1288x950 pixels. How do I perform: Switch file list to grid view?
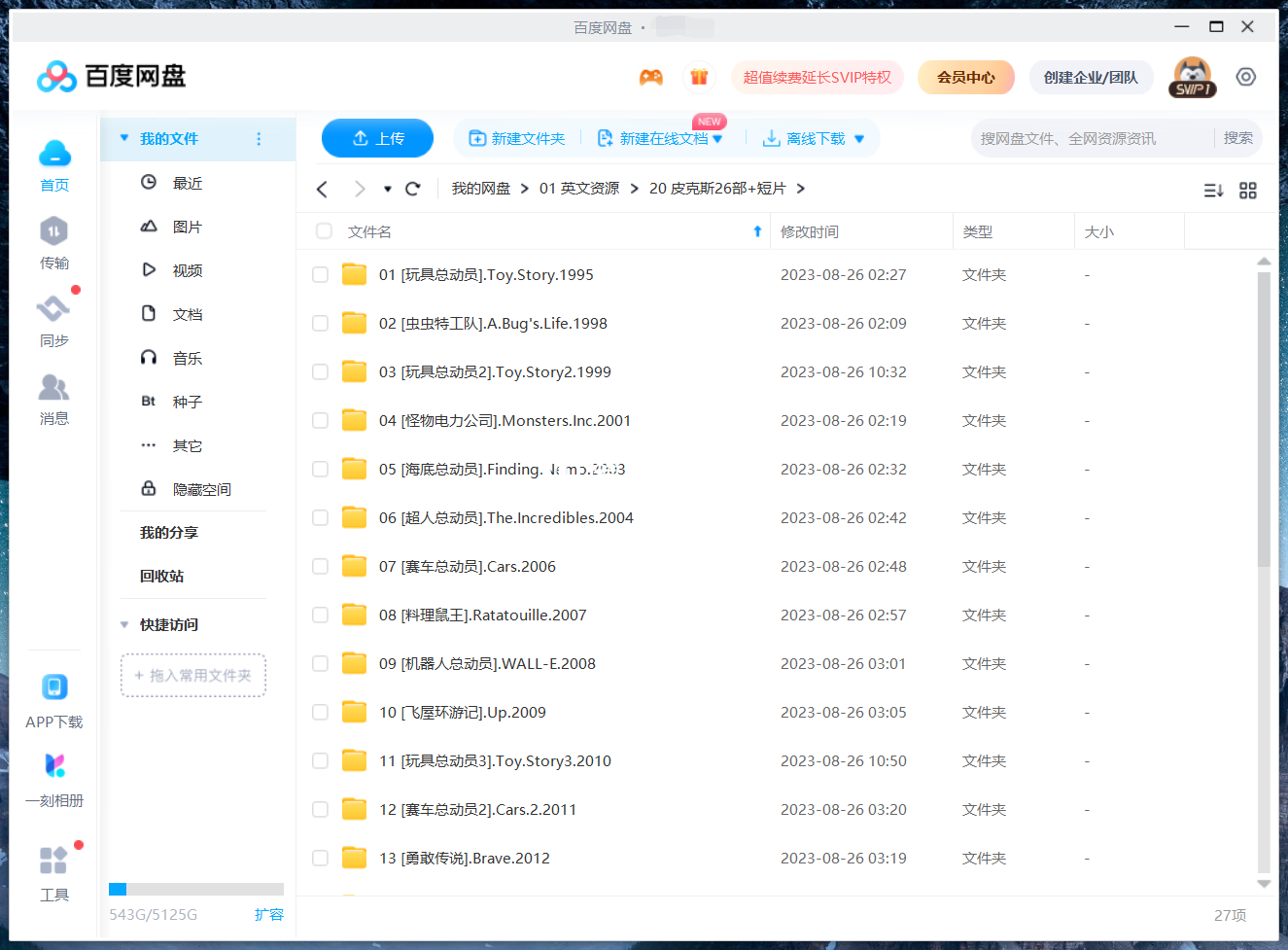click(x=1248, y=190)
